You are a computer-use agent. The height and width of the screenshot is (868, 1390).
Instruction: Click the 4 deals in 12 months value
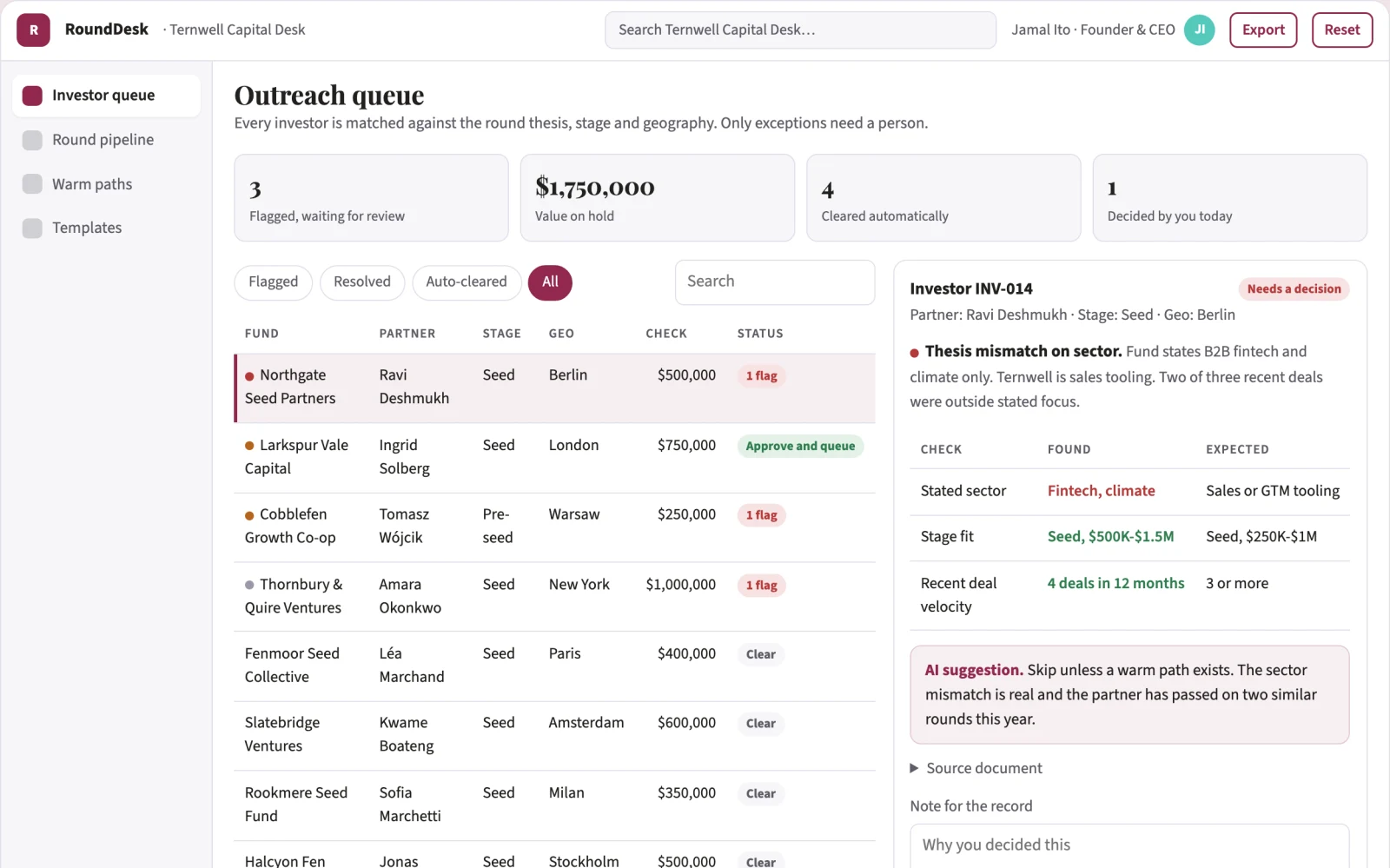coord(1115,584)
